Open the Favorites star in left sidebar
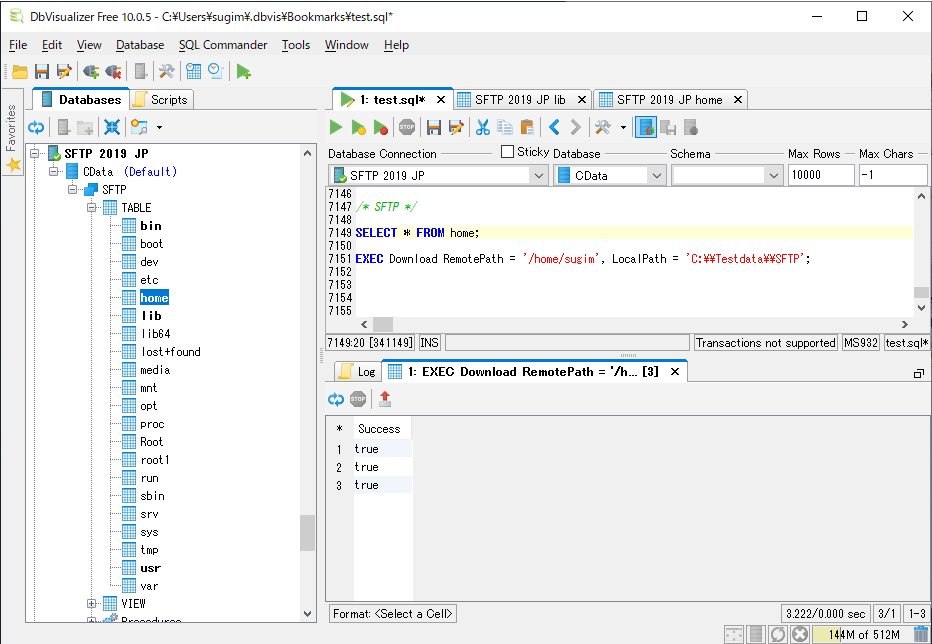932x644 pixels. click(13, 165)
